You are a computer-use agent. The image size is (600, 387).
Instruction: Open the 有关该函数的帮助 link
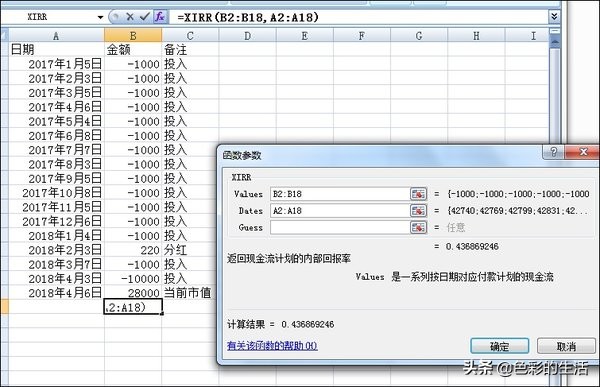[272, 346]
